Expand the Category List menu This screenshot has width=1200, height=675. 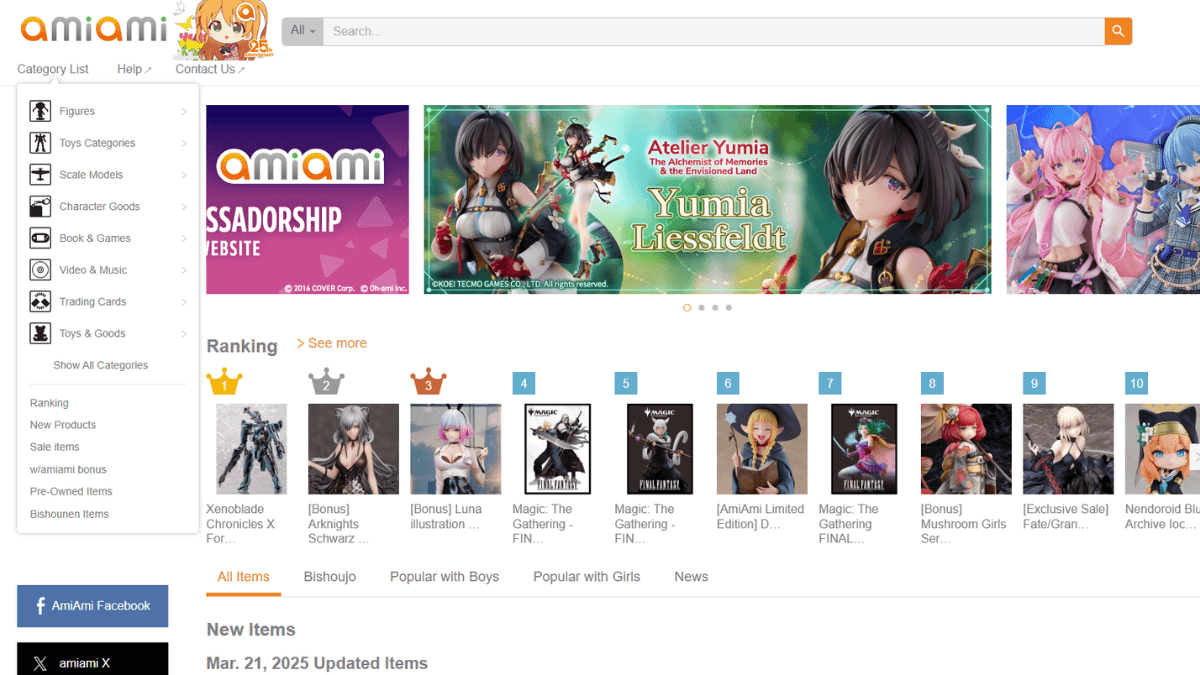[x=53, y=69]
